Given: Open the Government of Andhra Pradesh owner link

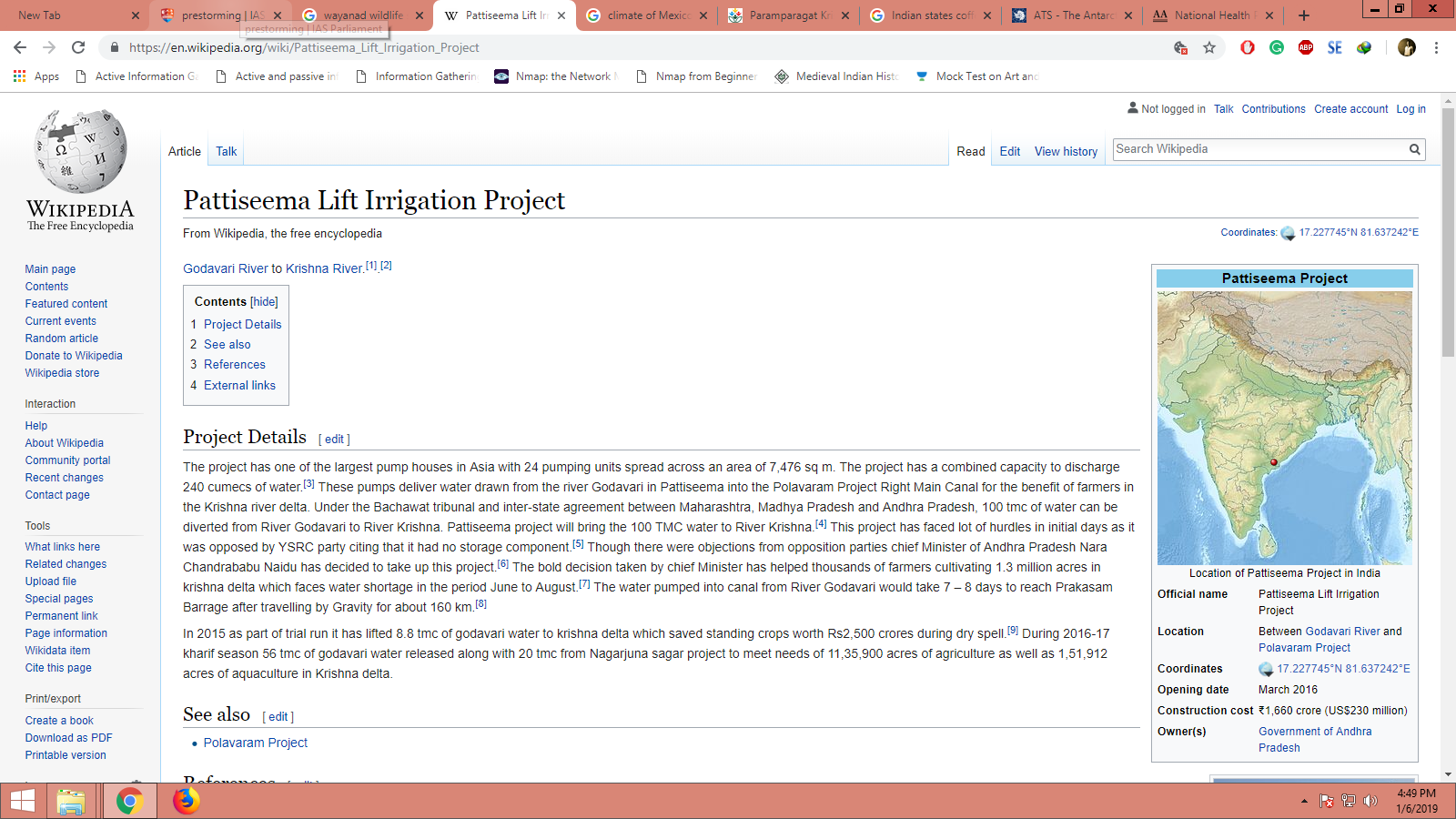Looking at the screenshot, I should (x=1315, y=740).
